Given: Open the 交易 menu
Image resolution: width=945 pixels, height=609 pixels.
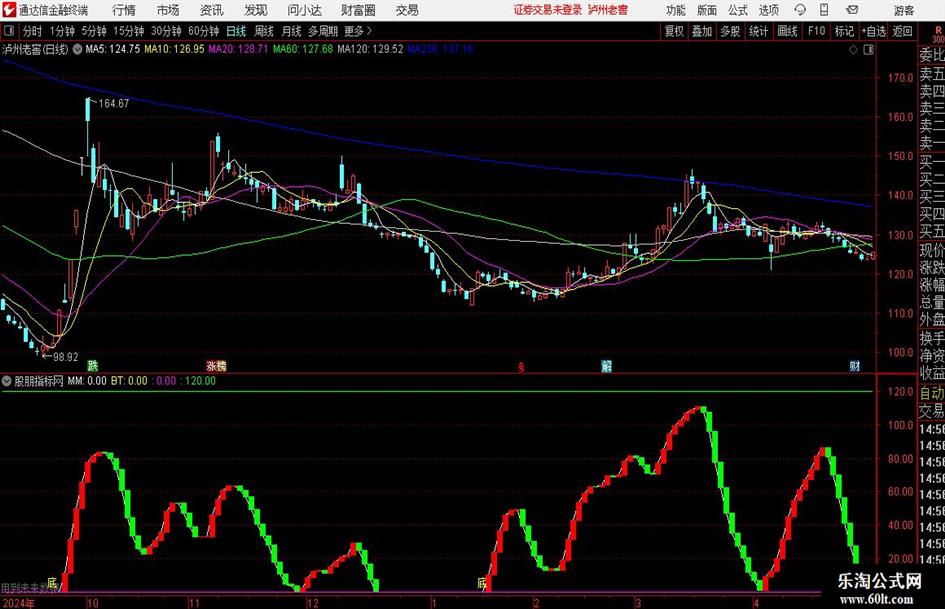Looking at the screenshot, I should pos(407,10).
